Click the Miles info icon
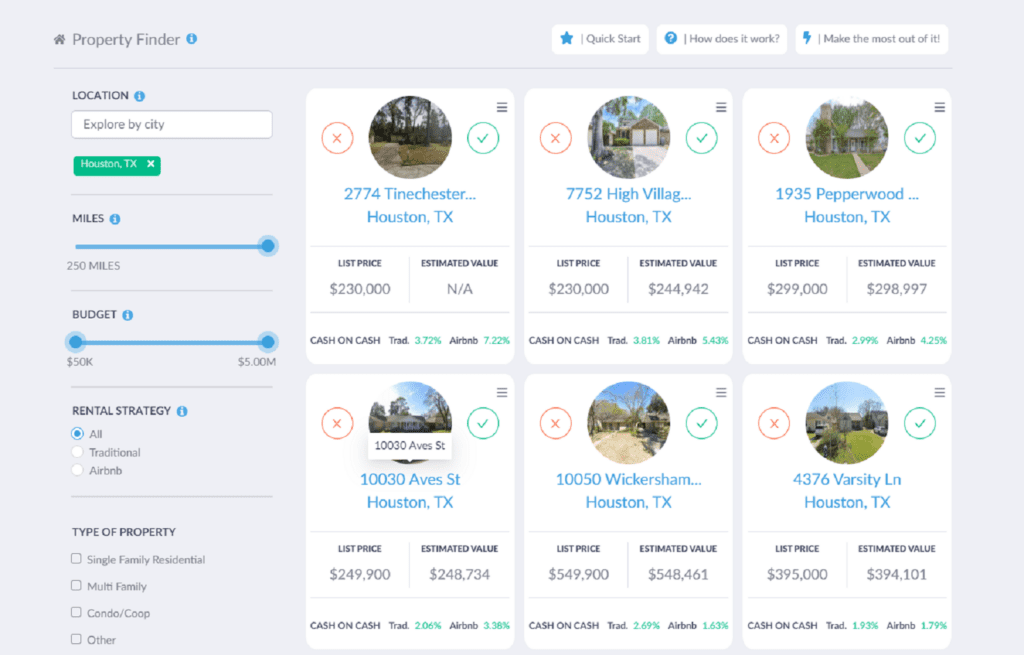The width and height of the screenshot is (1024, 655). coord(117,218)
